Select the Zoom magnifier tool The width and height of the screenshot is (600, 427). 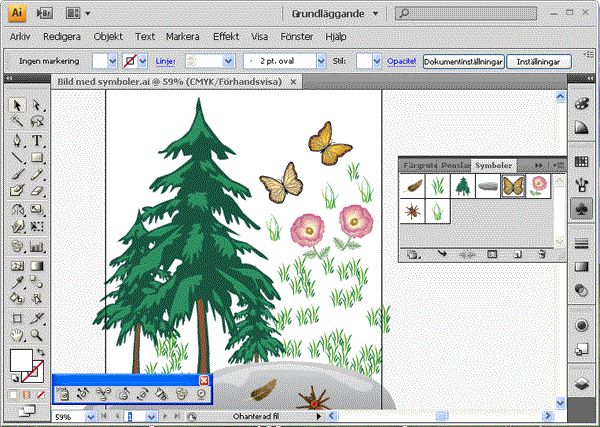click(x=37, y=336)
